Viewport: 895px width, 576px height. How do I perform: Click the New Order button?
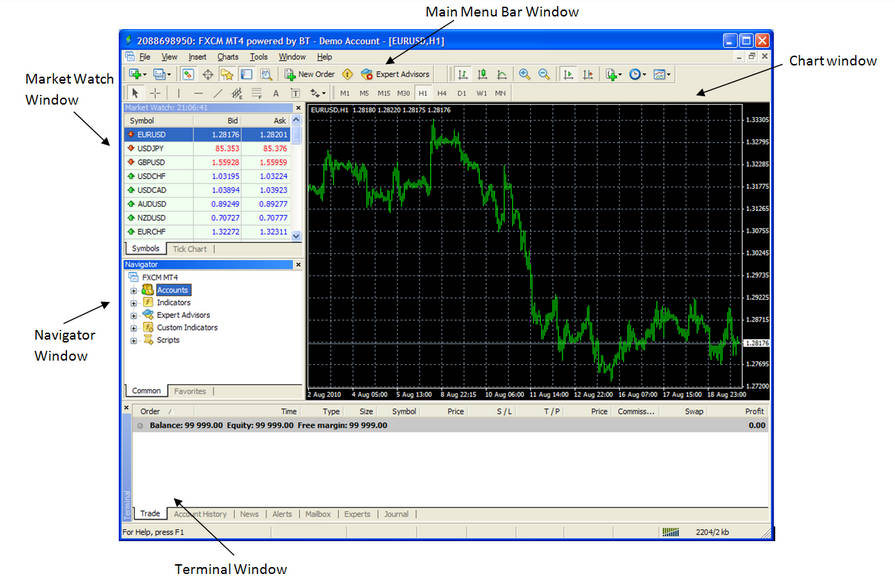(310, 74)
